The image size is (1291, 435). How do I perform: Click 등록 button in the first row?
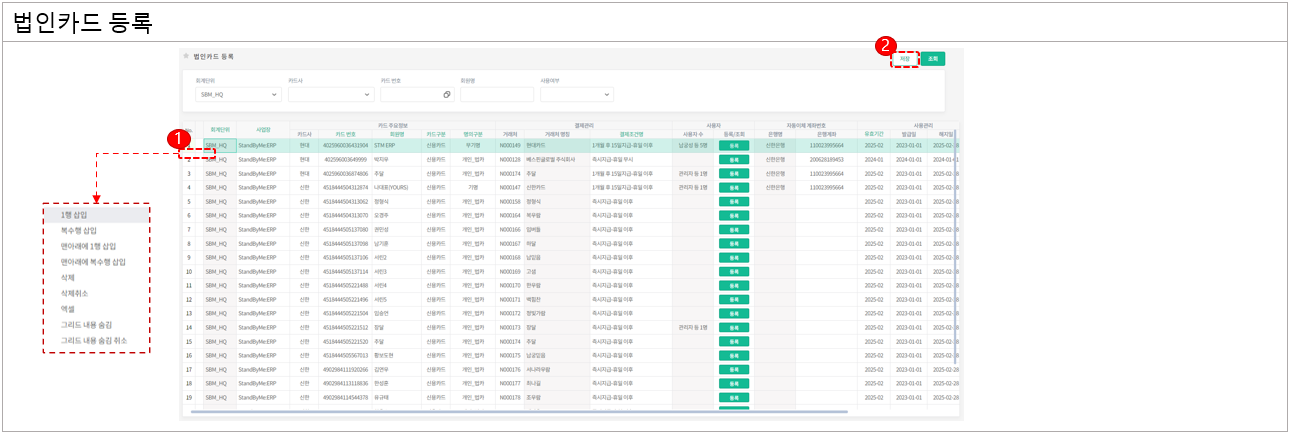click(733, 146)
